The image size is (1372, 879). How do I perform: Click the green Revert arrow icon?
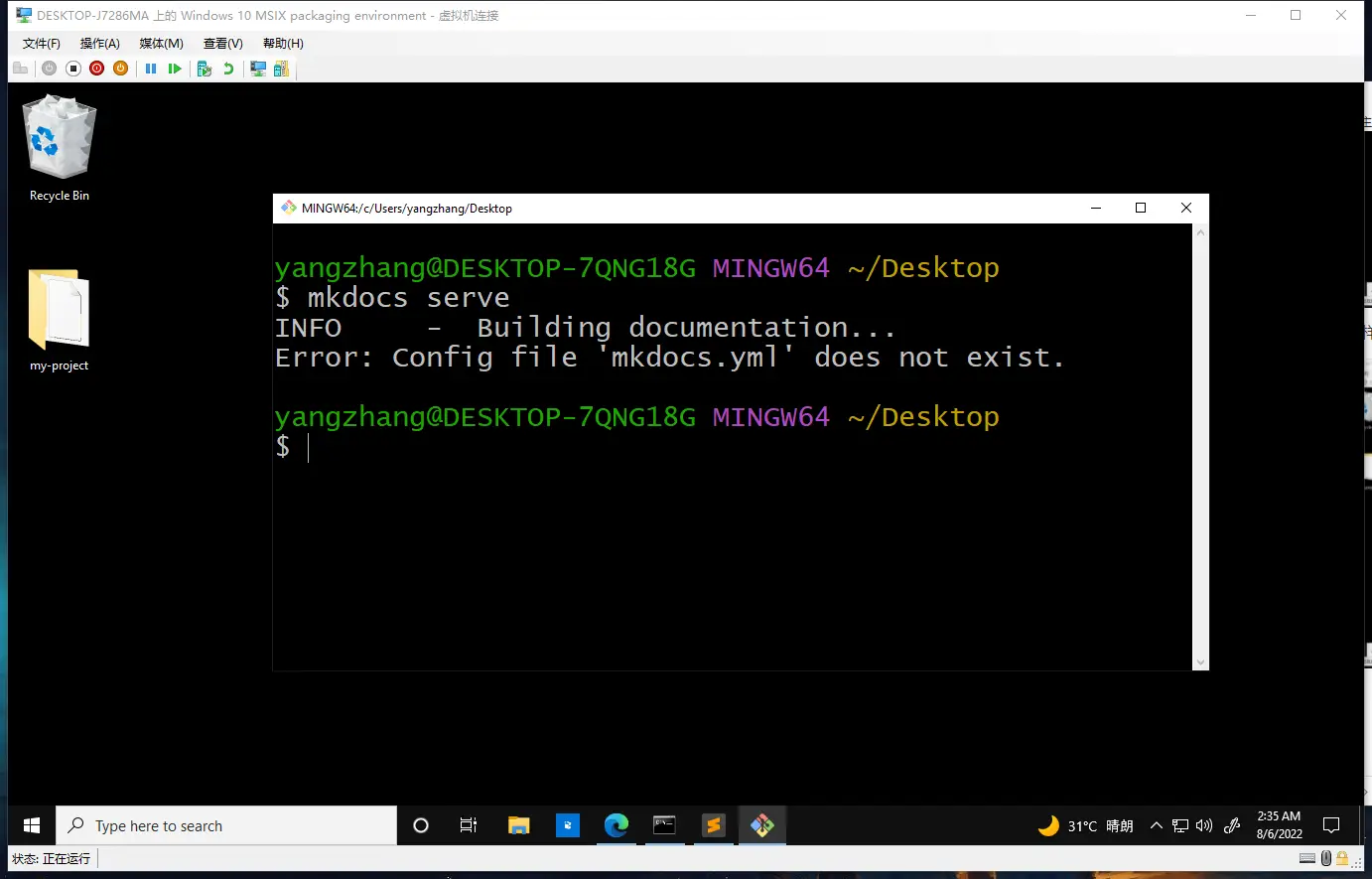point(228,69)
